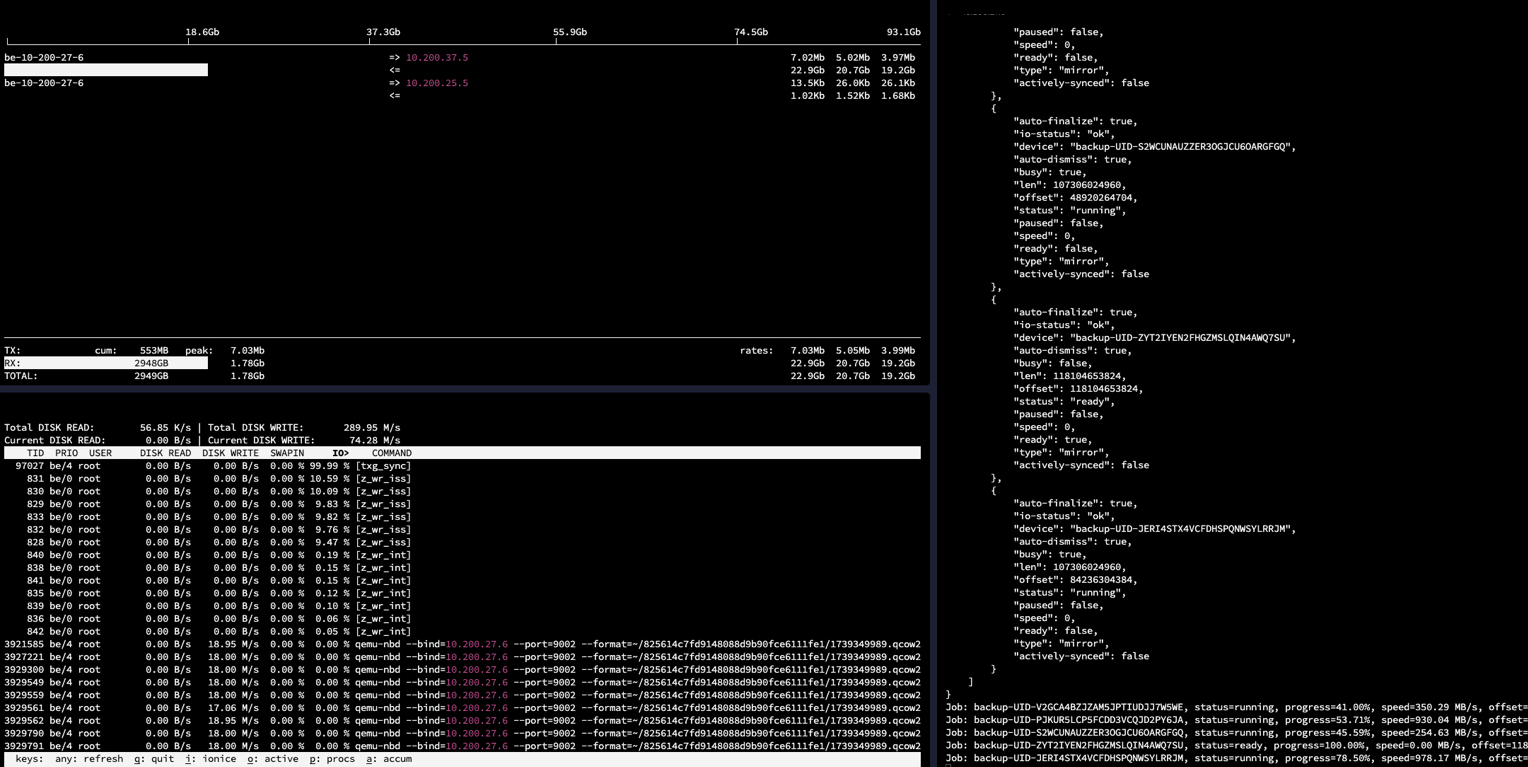Click the Total DISK WRITE summary value
Viewport: 1528px width, 767px height.
372,428
